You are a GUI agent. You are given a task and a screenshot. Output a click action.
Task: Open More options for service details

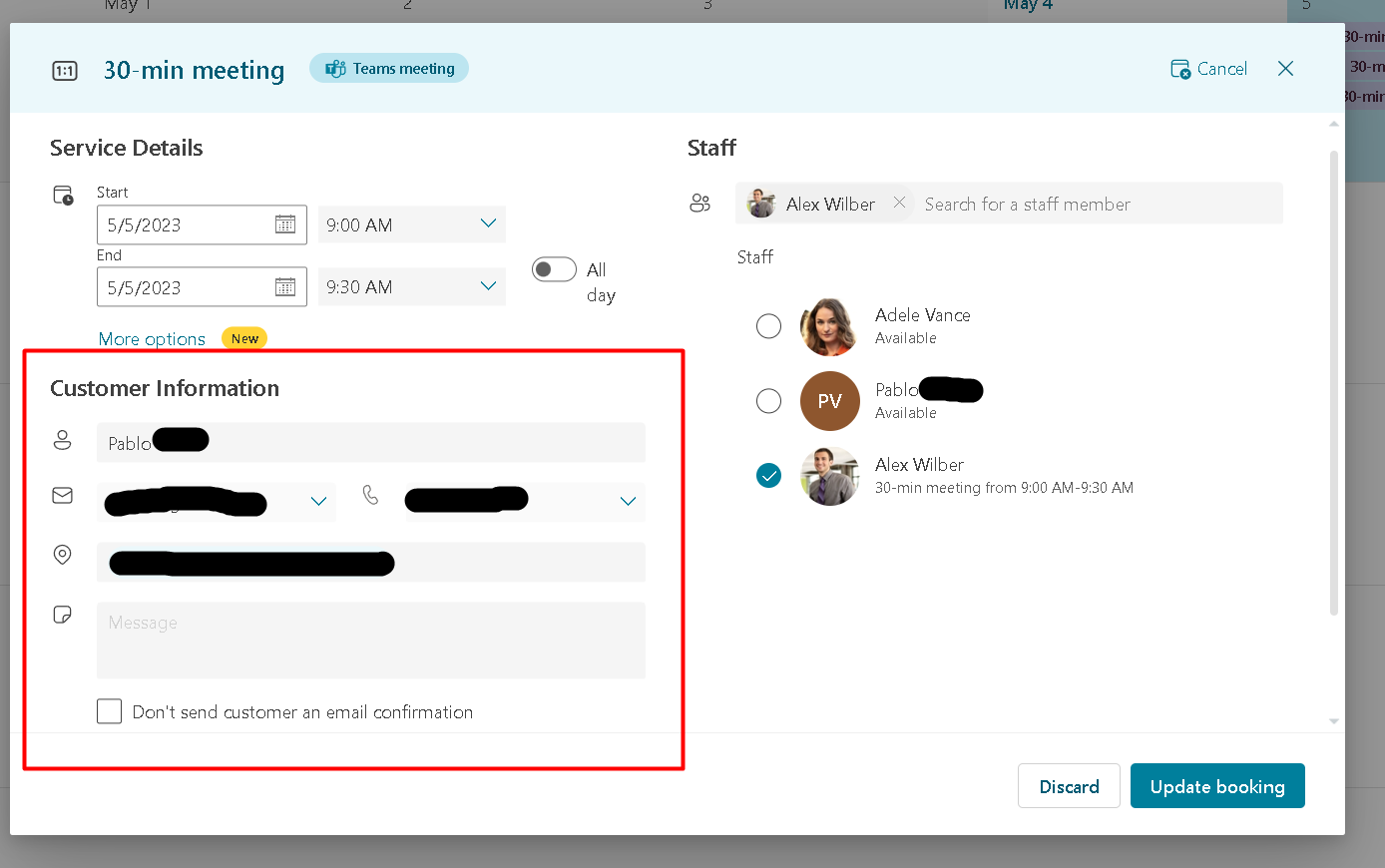(152, 338)
